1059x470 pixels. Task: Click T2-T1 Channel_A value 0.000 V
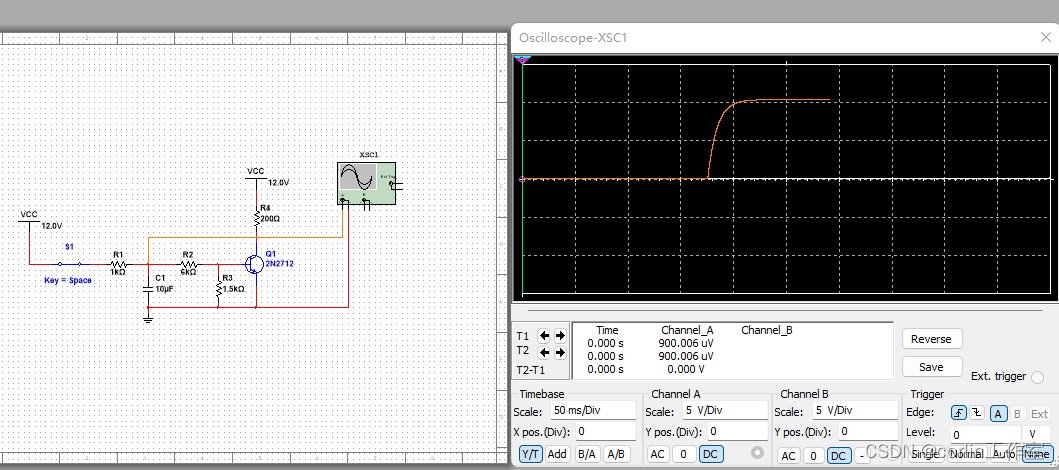point(686,369)
